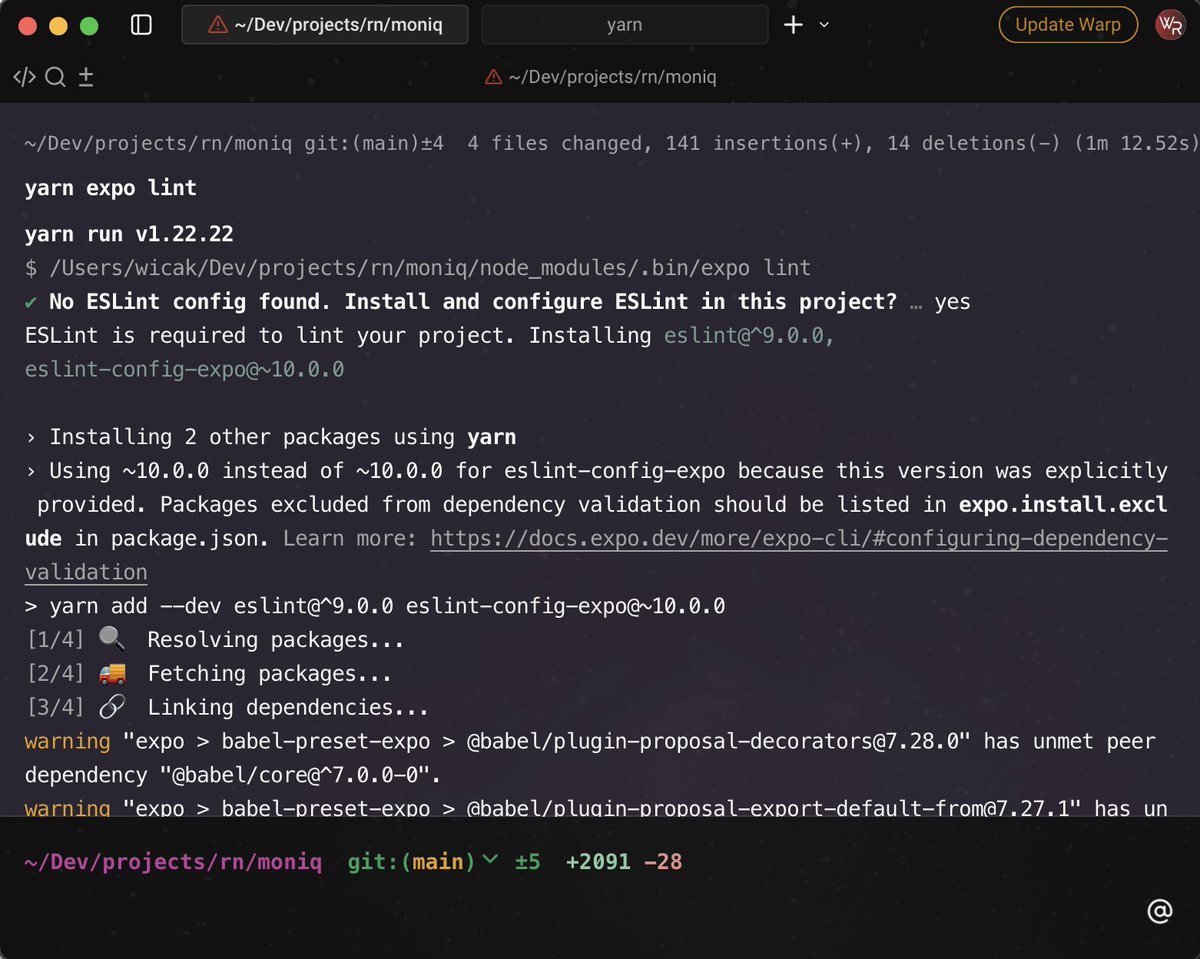Image resolution: width=1200 pixels, height=959 pixels.
Task: Switch to the ~/Dev/projects/rn/moniq tab
Action: click(x=325, y=25)
